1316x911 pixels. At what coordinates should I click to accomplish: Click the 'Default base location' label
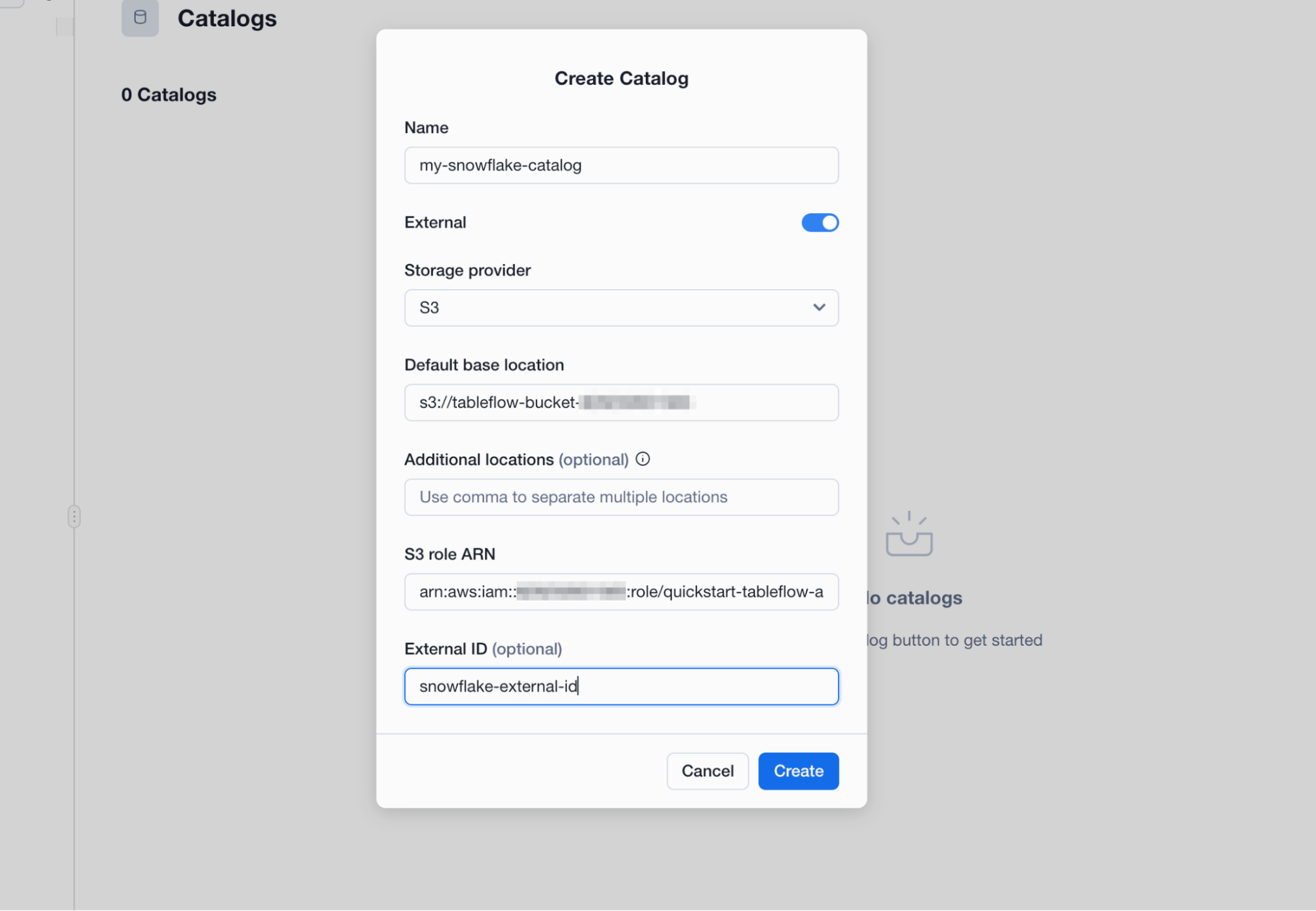[484, 365]
